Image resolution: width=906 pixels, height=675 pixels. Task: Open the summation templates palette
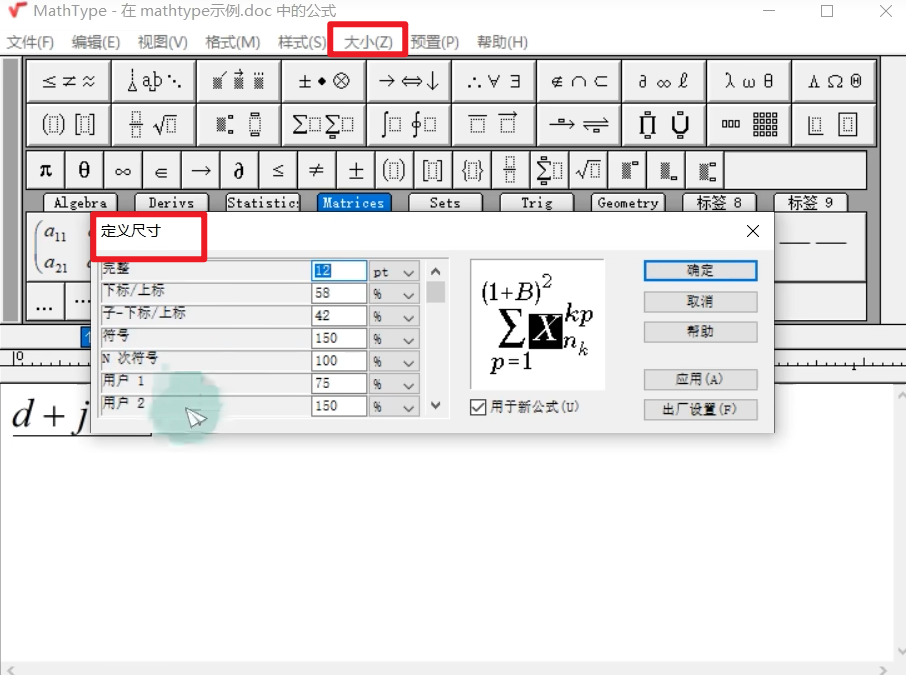click(324, 124)
